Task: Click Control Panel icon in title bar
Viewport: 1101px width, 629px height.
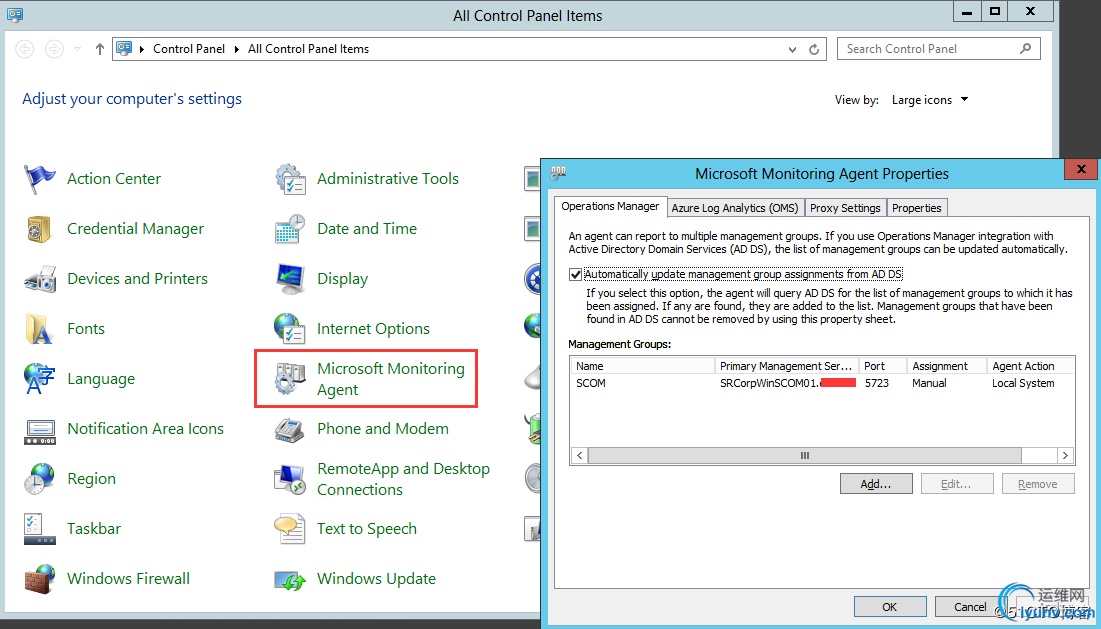Action: tap(14, 14)
